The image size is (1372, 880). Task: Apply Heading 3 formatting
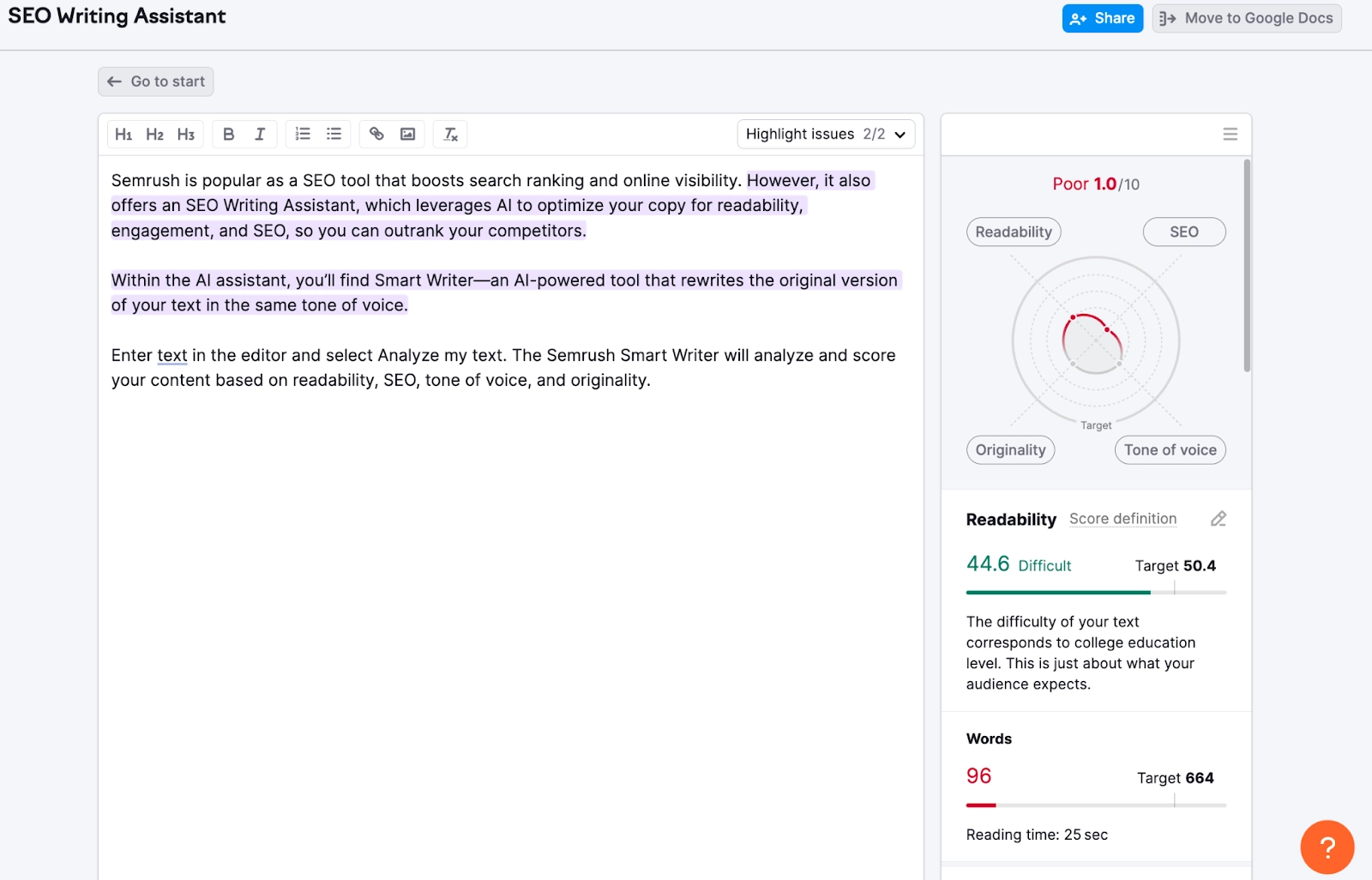point(185,134)
